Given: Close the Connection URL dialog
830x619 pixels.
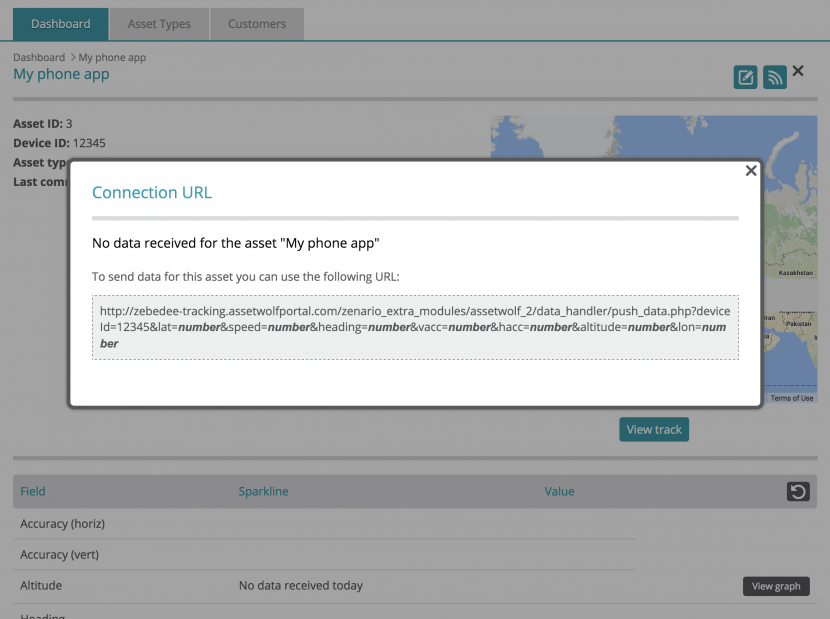Looking at the screenshot, I should coord(751,171).
